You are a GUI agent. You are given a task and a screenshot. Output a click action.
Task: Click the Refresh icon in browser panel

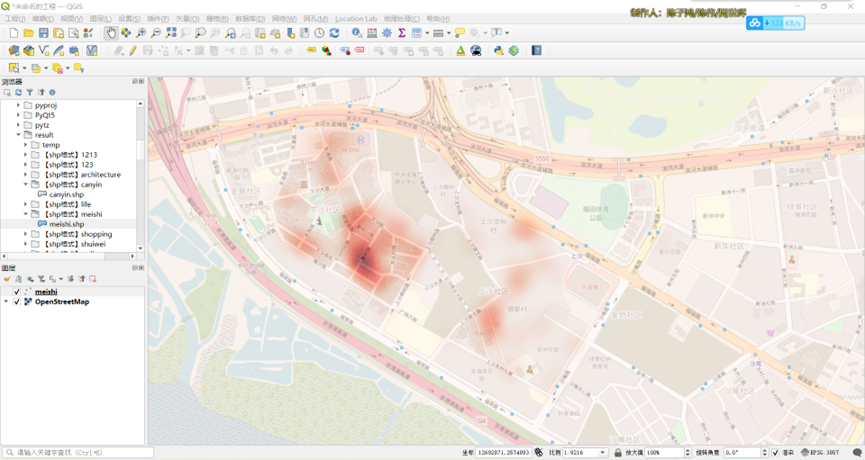point(18,93)
